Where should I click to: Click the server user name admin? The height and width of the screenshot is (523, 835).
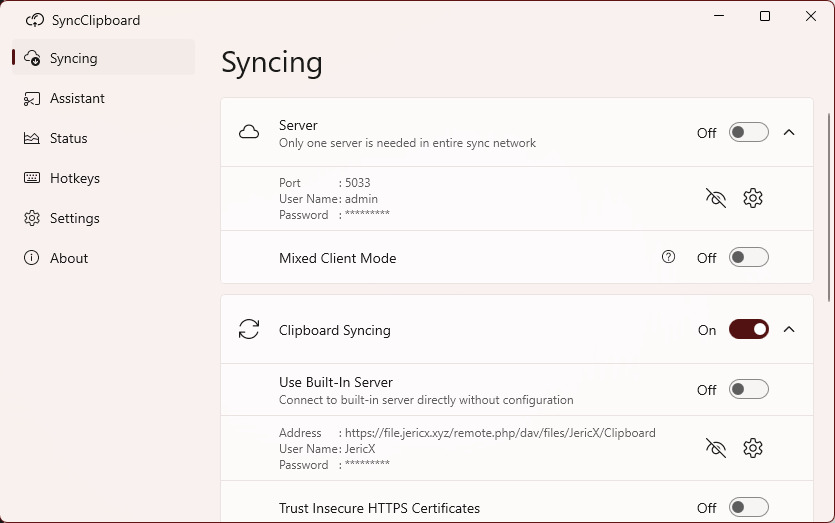coord(362,199)
